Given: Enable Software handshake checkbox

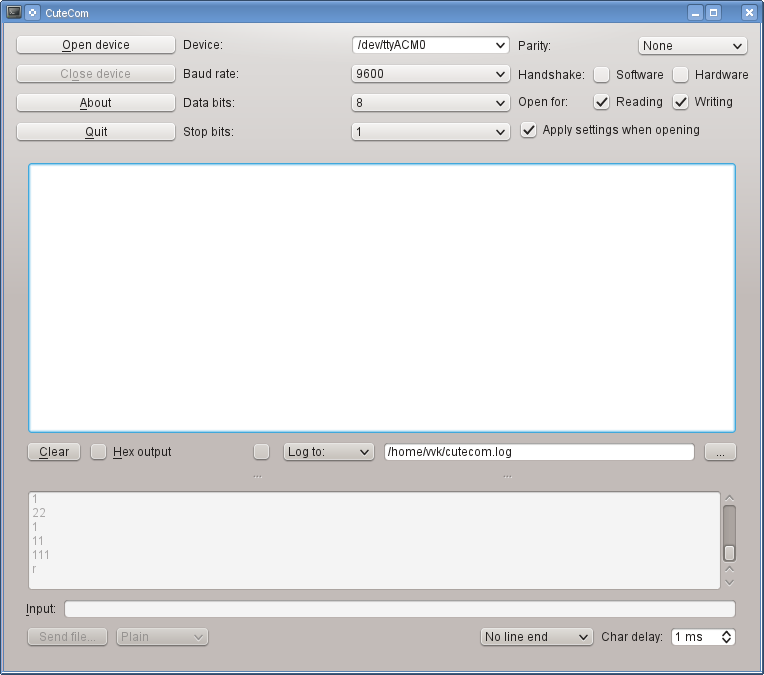Looking at the screenshot, I should pyautogui.click(x=602, y=75).
